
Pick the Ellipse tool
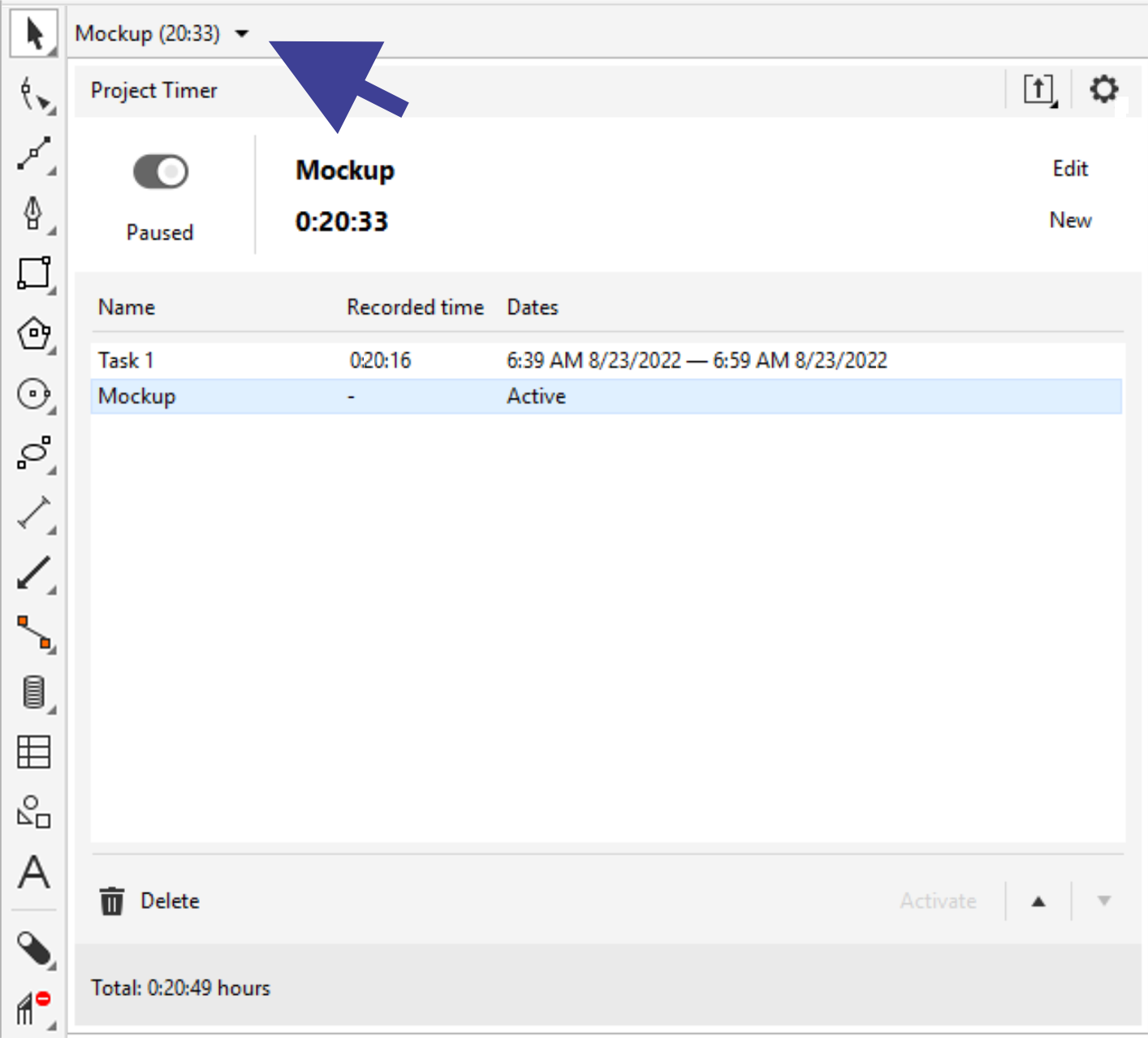[x=33, y=394]
